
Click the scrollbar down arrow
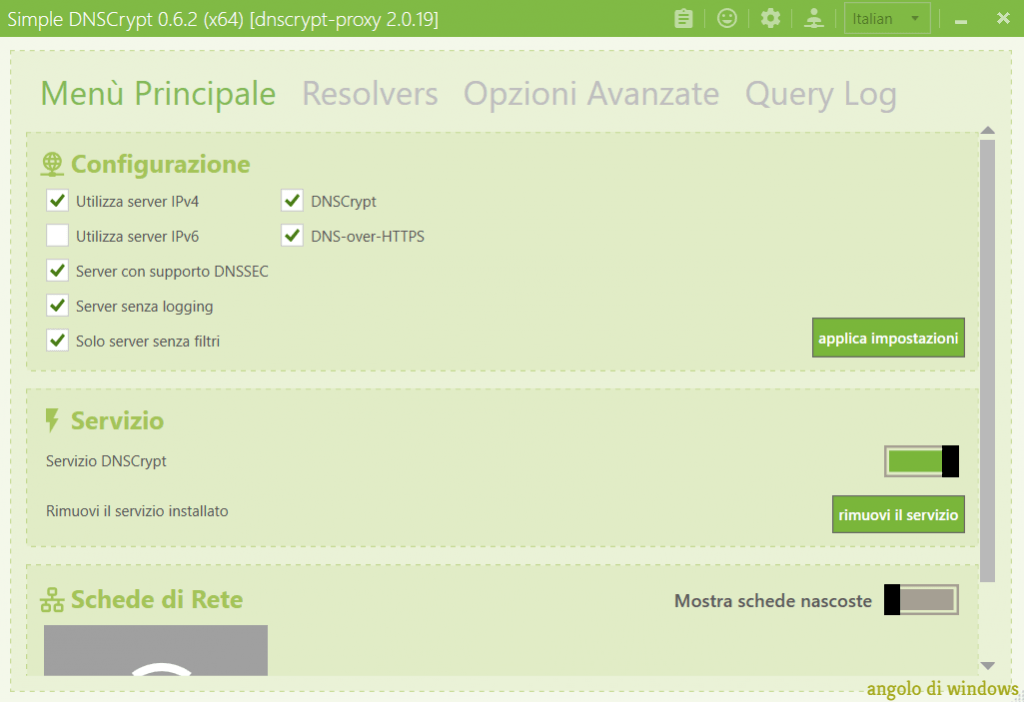987,666
